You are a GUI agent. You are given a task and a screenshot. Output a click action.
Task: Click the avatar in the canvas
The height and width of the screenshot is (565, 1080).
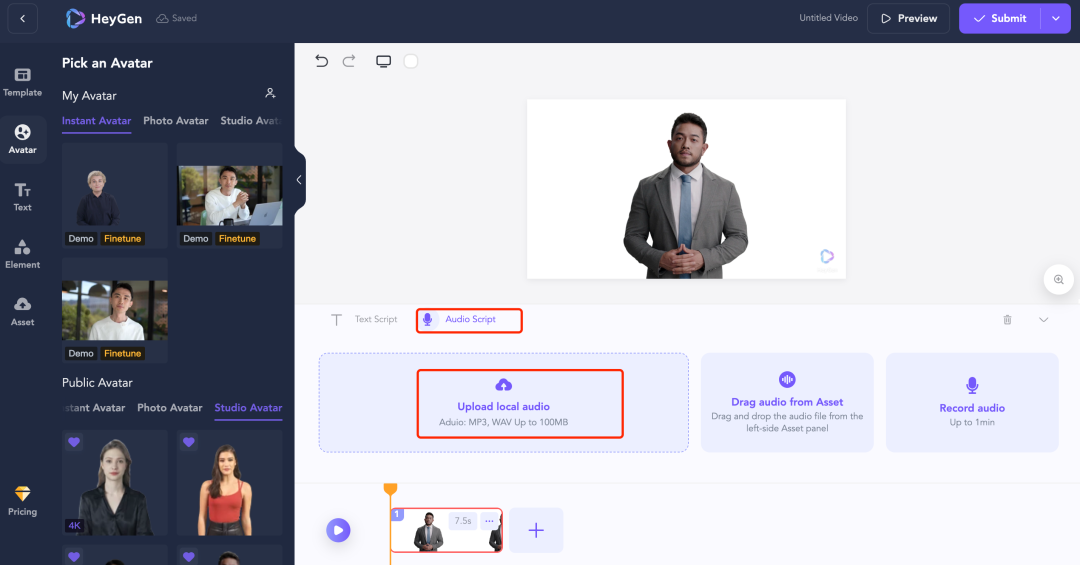685,196
